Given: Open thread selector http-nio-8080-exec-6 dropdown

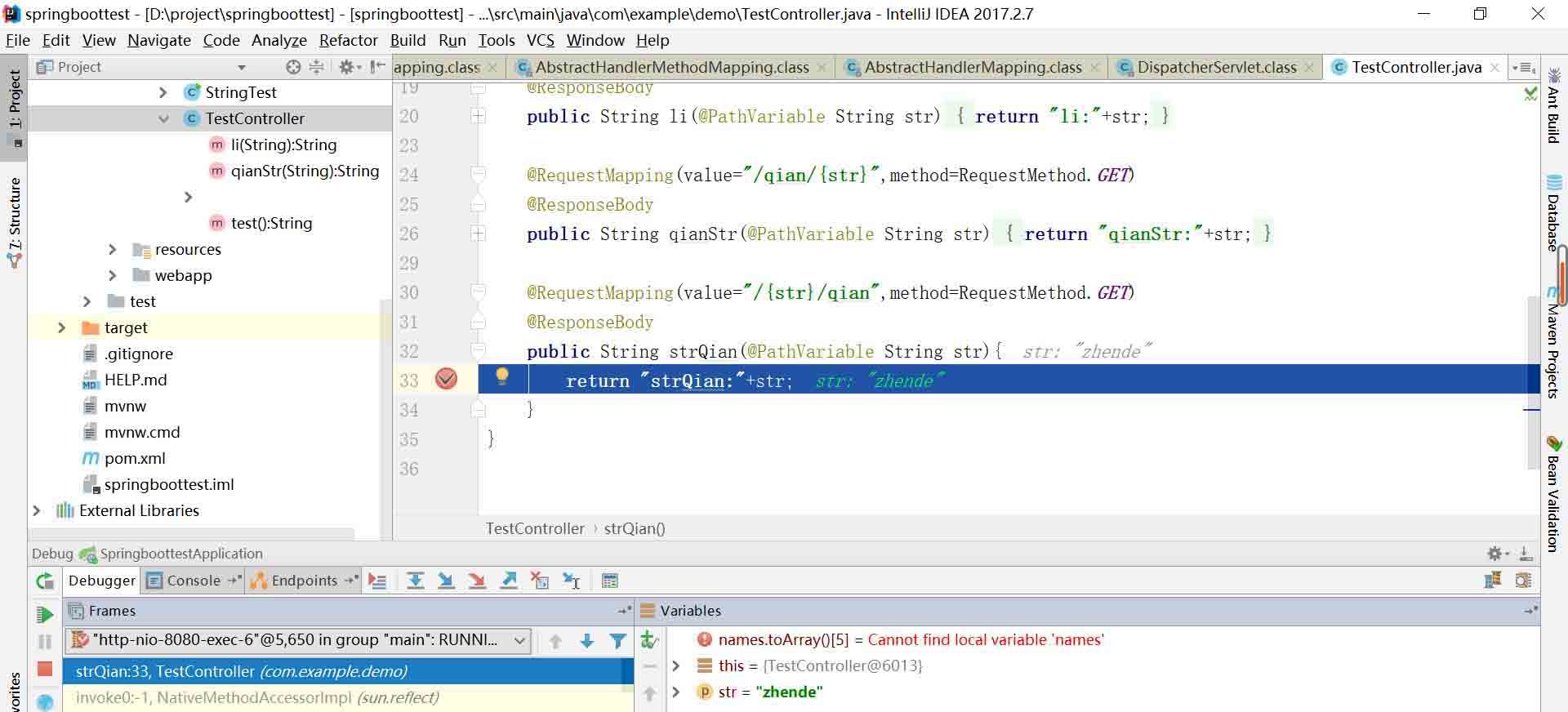Looking at the screenshot, I should tap(297, 640).
